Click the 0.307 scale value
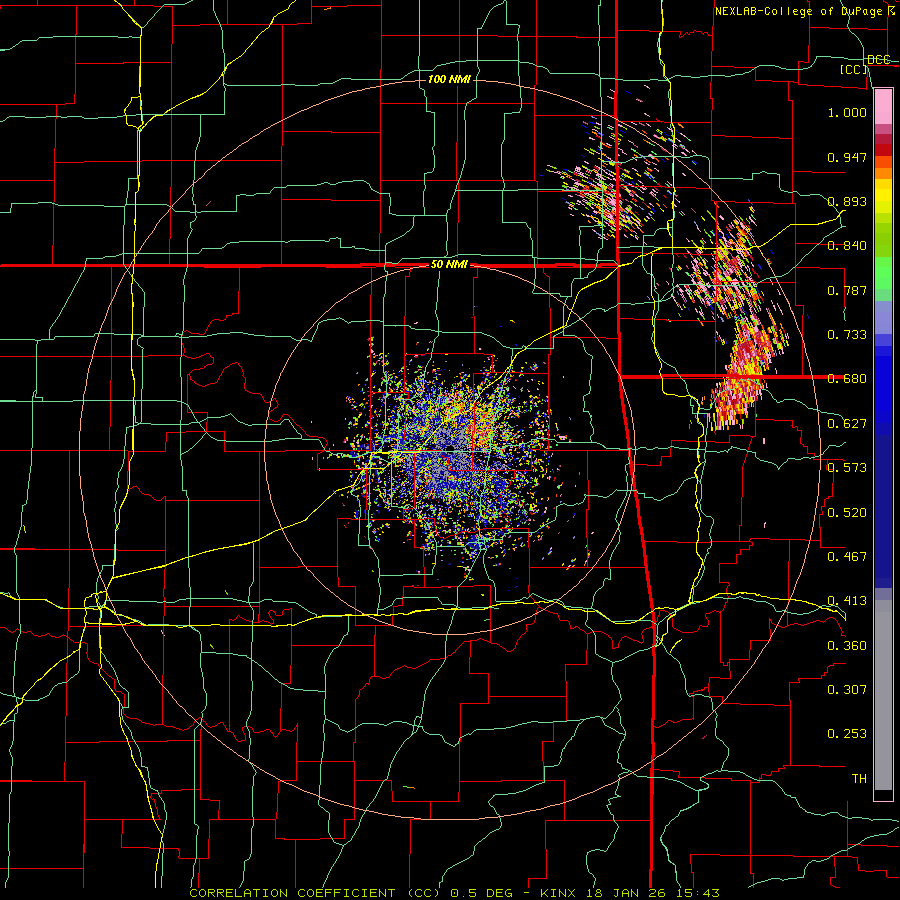The height and width of the screenshot is (900, 900). pos(847,690)
